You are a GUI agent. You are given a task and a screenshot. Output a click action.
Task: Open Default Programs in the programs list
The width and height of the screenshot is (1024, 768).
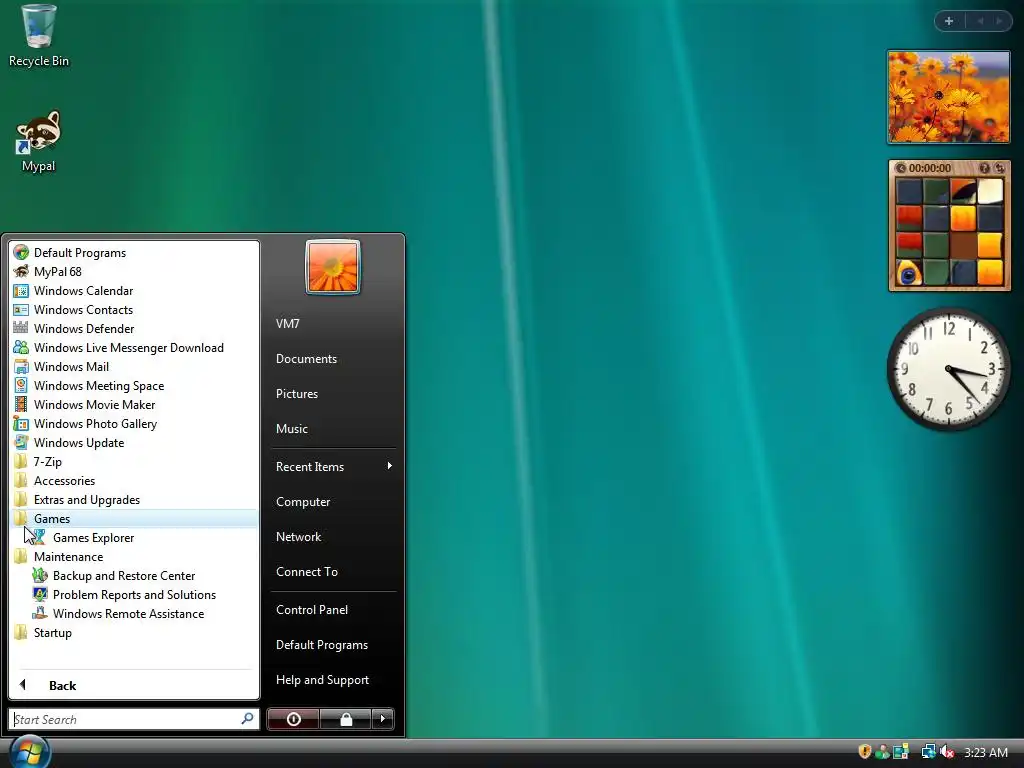pos(135,253)
